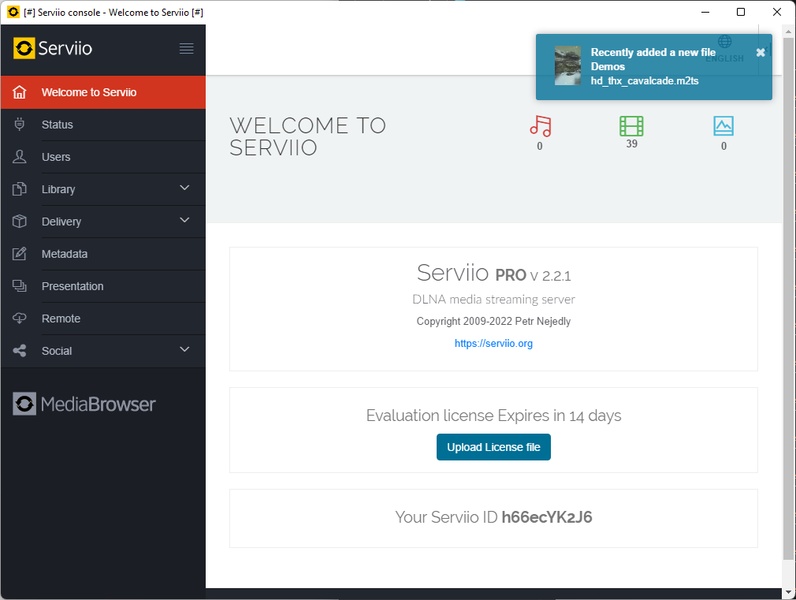Click the notification's video thumbnail
796x600 pixels.
click(x=568, y=66)
